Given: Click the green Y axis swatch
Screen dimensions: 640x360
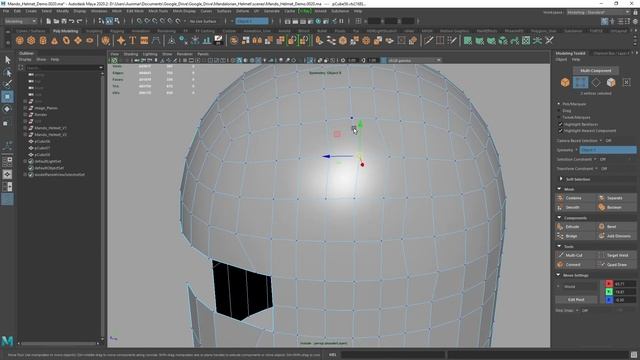Looking at the screenshot, I should click(609, 292).
